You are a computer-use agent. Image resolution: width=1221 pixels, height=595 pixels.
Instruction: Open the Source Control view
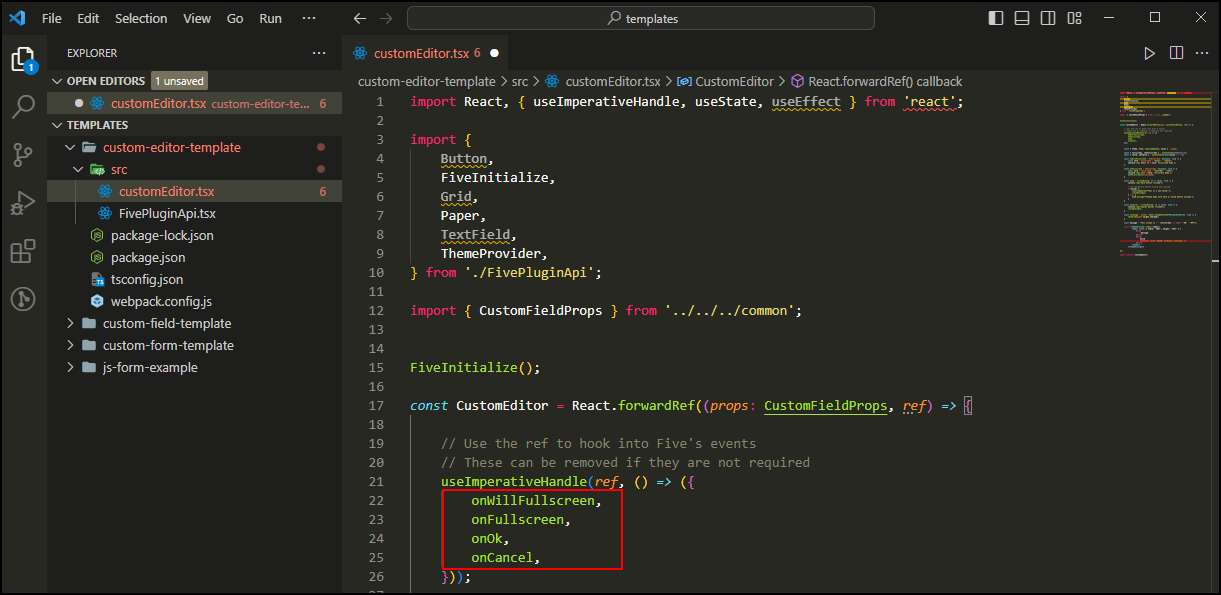[x=23, y=154]
